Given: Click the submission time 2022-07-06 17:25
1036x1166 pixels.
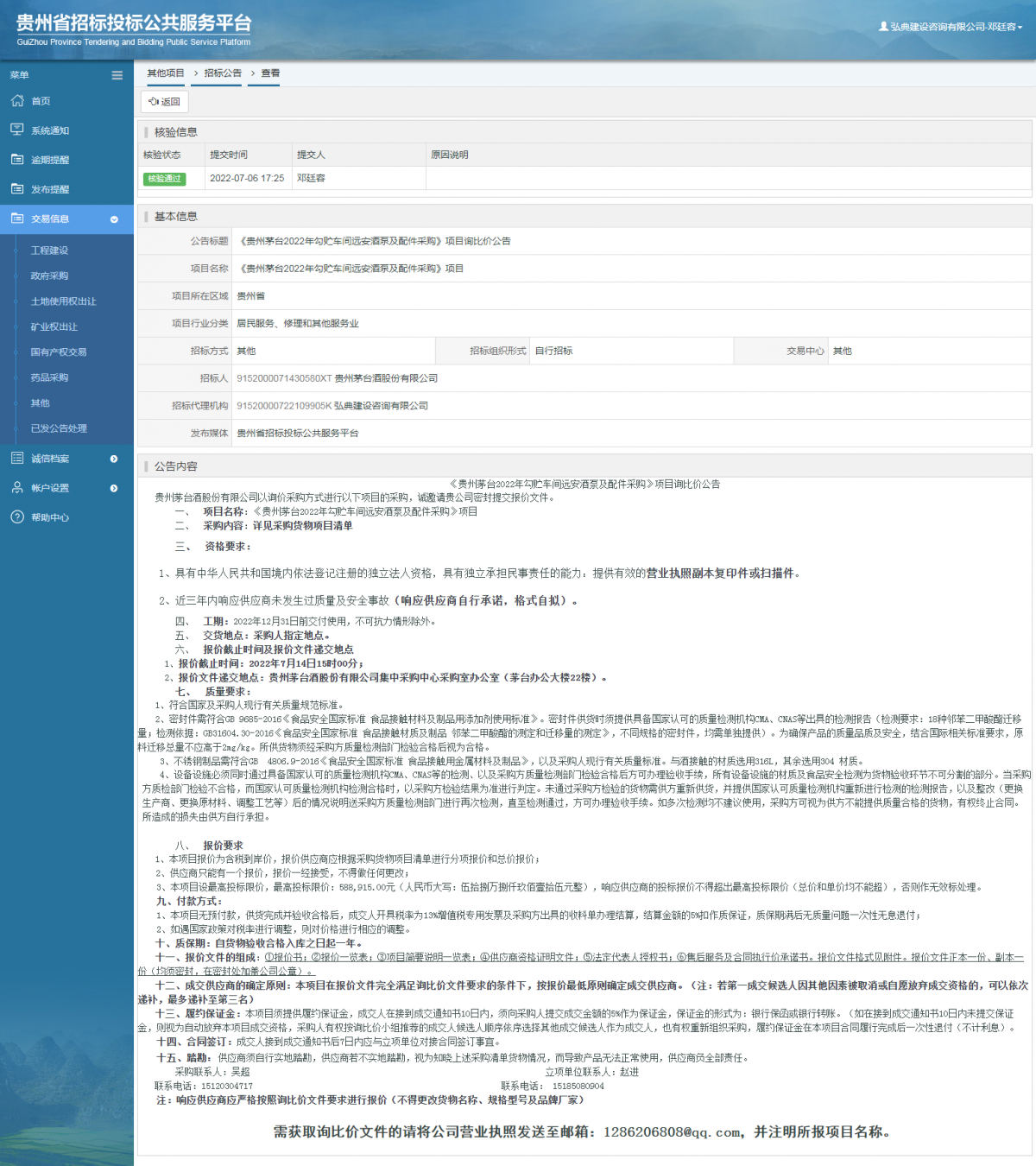Looking at the screenshot, I should click(247, 178).
